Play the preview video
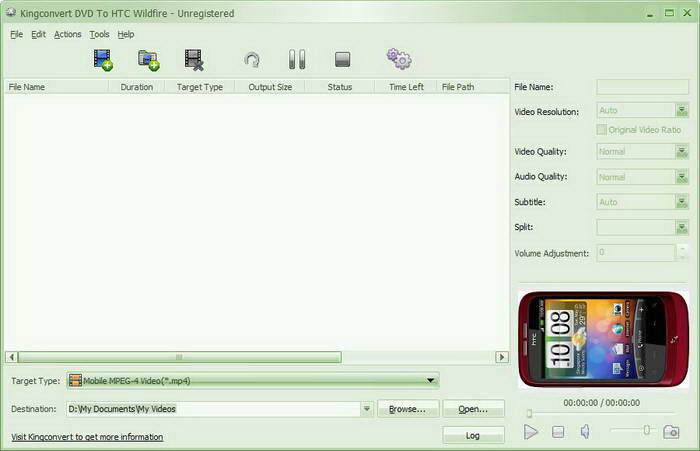The width and height of the screenshot is (700, 451). click(x=531, y=431)
